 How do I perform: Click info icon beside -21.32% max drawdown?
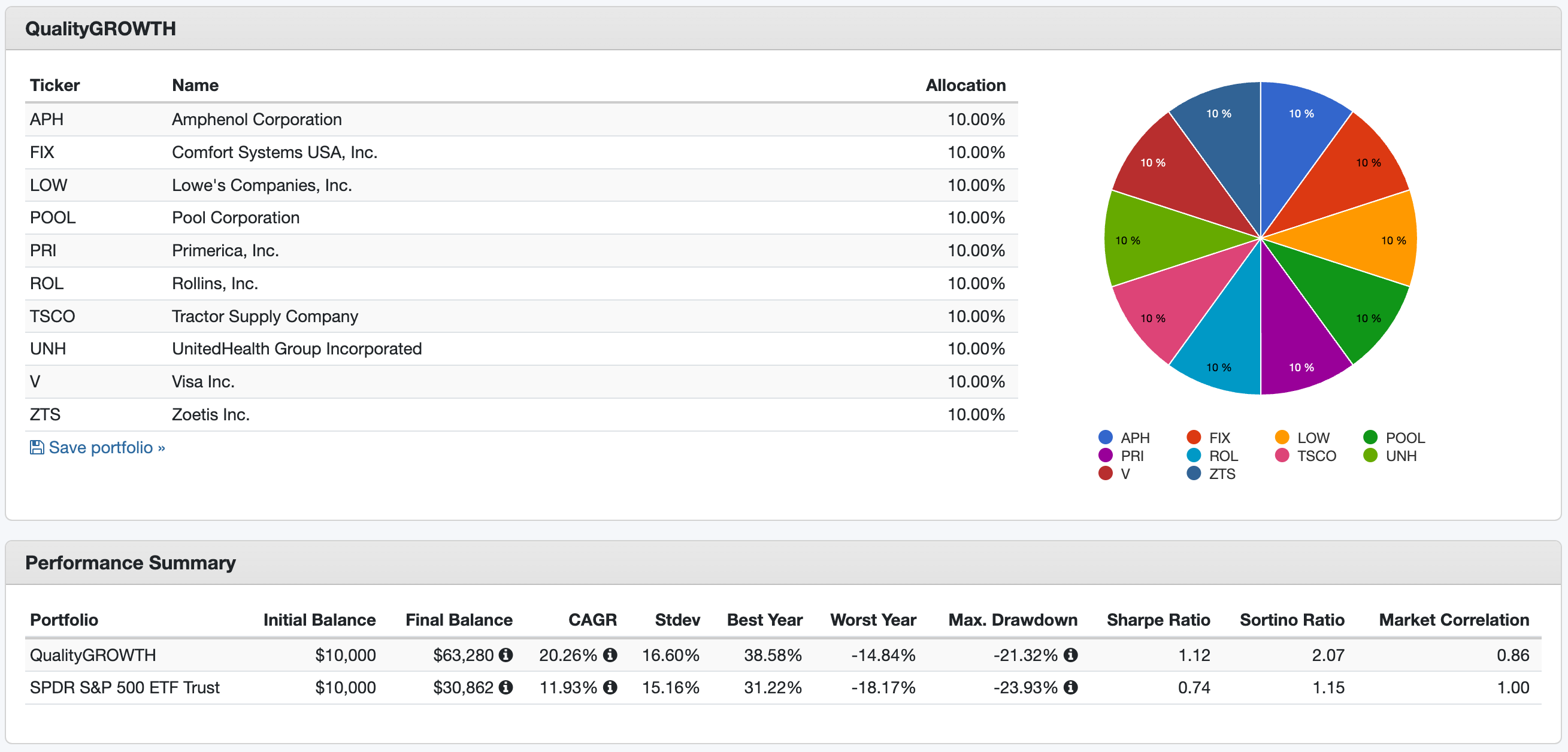pos(1071,654)
